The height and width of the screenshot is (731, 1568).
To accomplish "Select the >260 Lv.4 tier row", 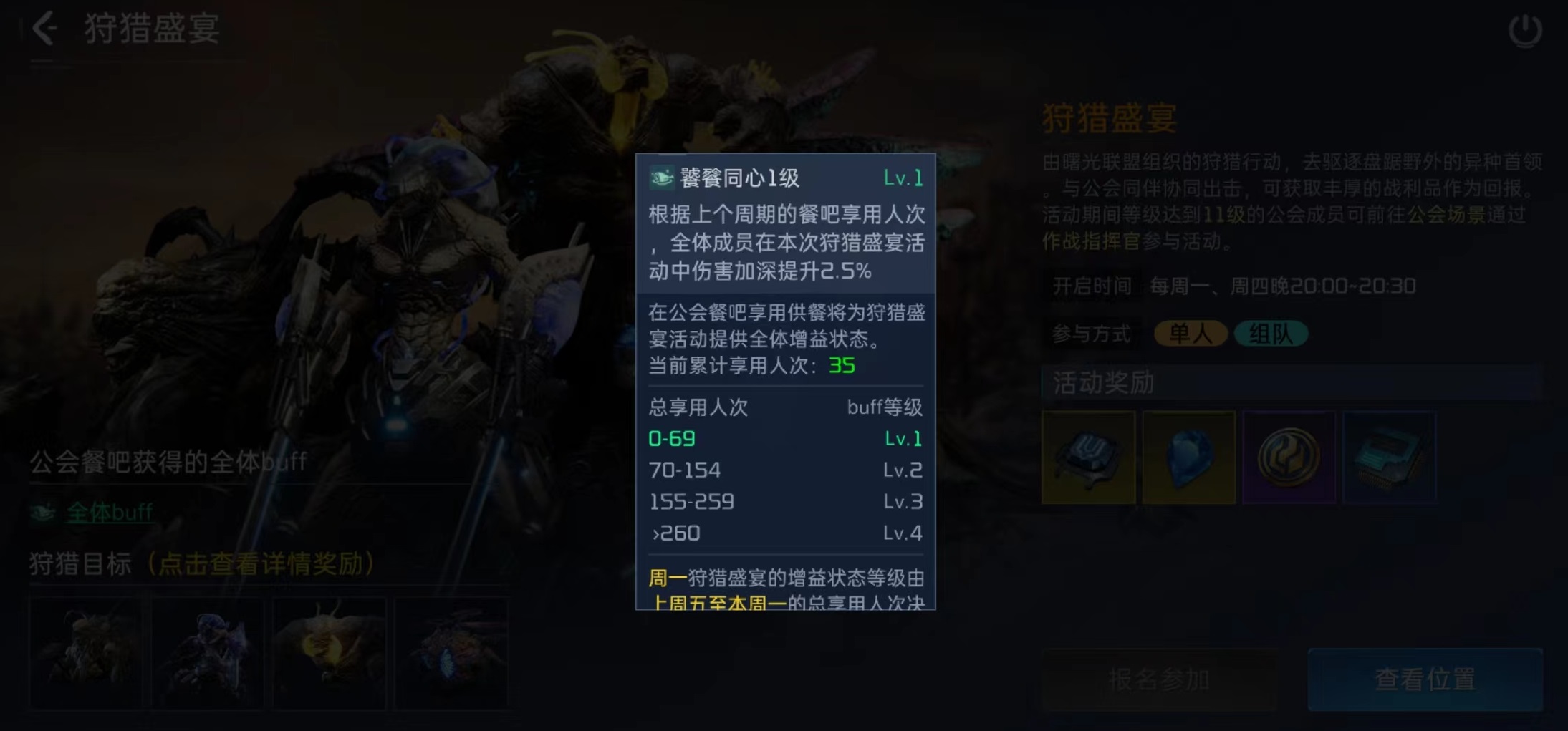I will pos(785,533).
